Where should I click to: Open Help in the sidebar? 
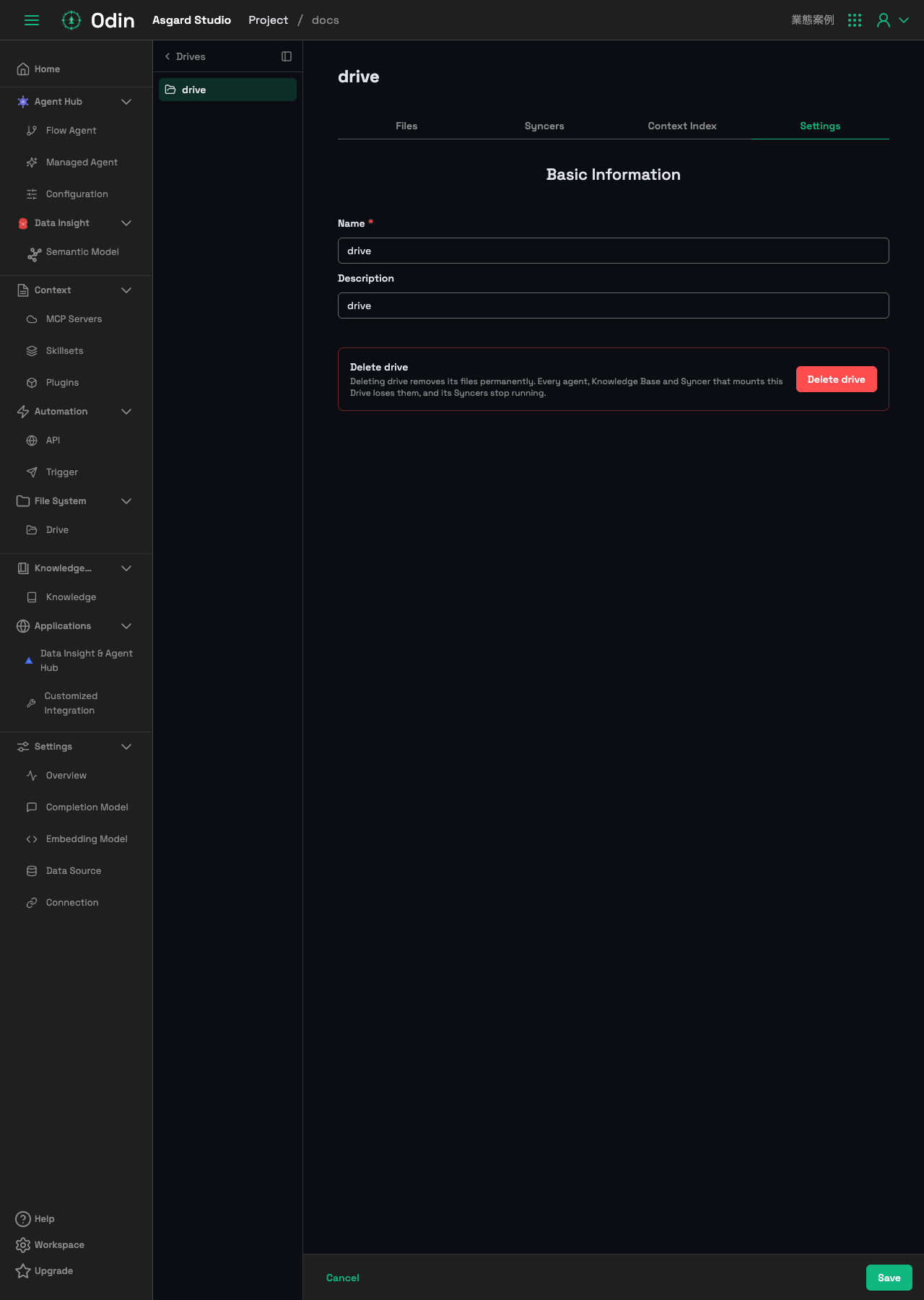coord(35,1219)
